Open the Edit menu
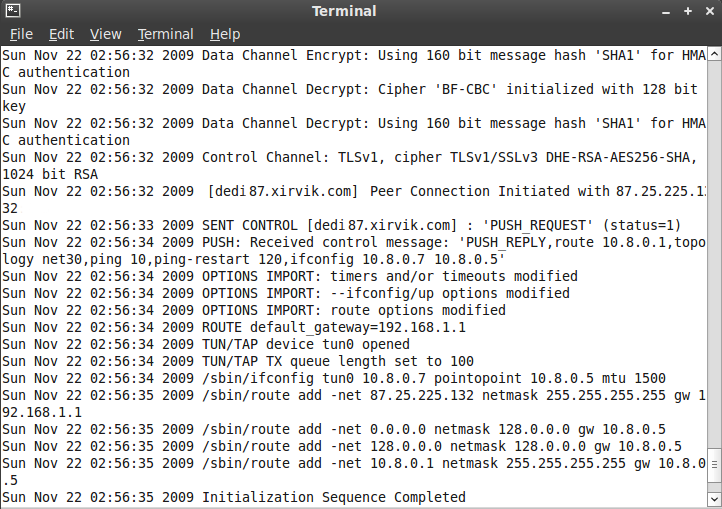The width and height of the screenshot is (722, 509). pos(61,34)
